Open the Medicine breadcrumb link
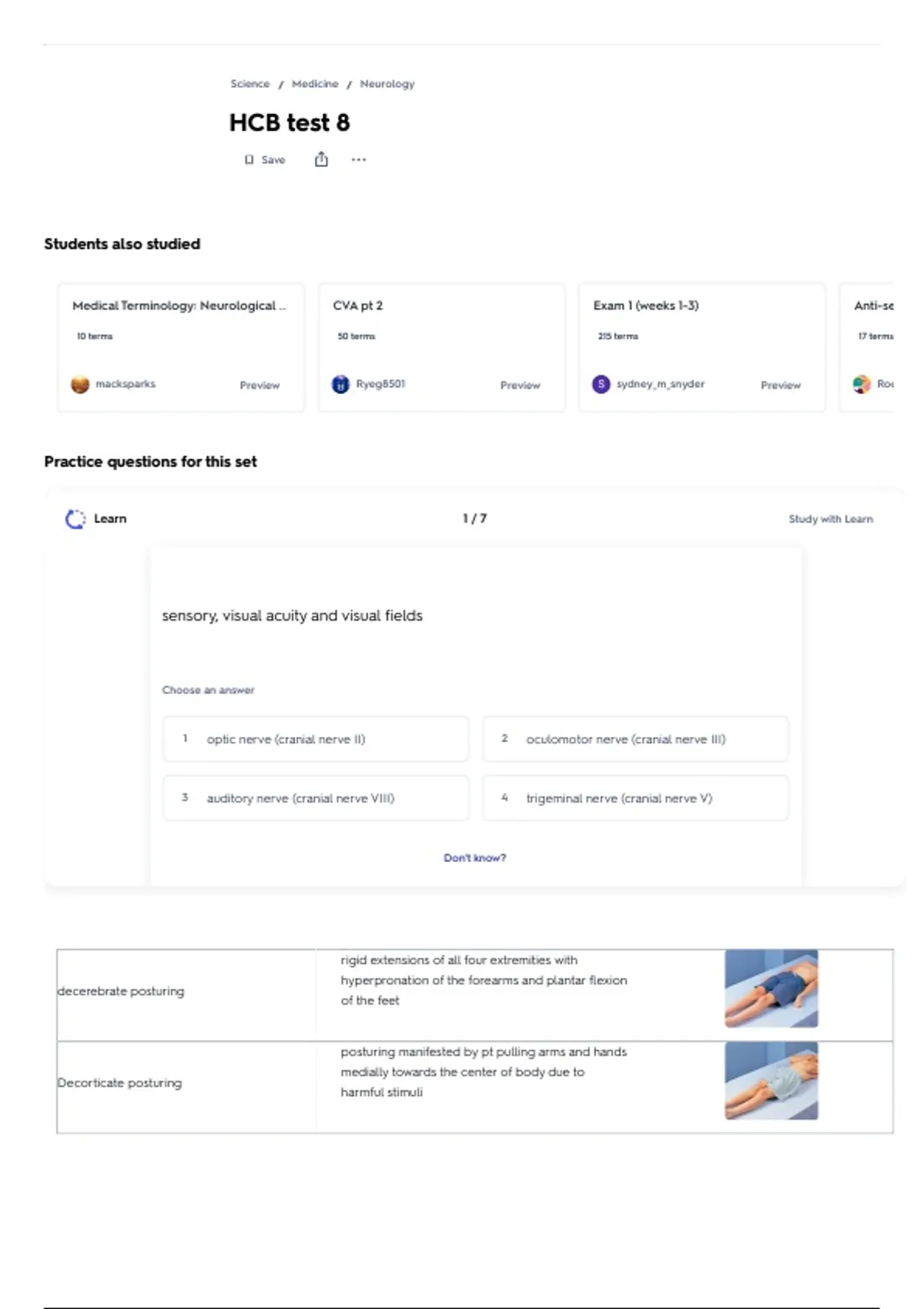The width and height of the screenshot is (924, 1309). [315, 84]
